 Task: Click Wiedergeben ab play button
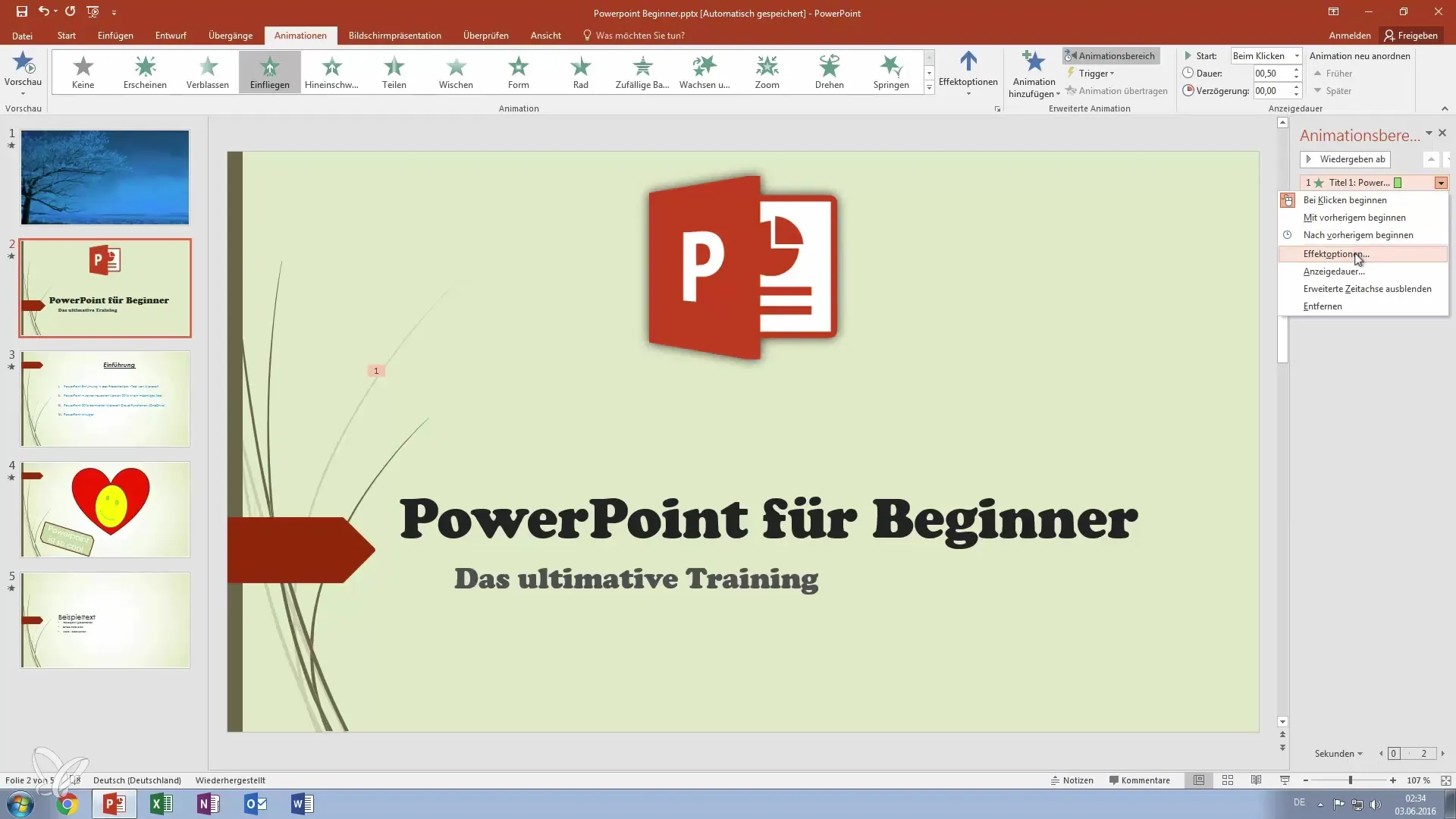pyautogui.click(x=1345, y=159)
